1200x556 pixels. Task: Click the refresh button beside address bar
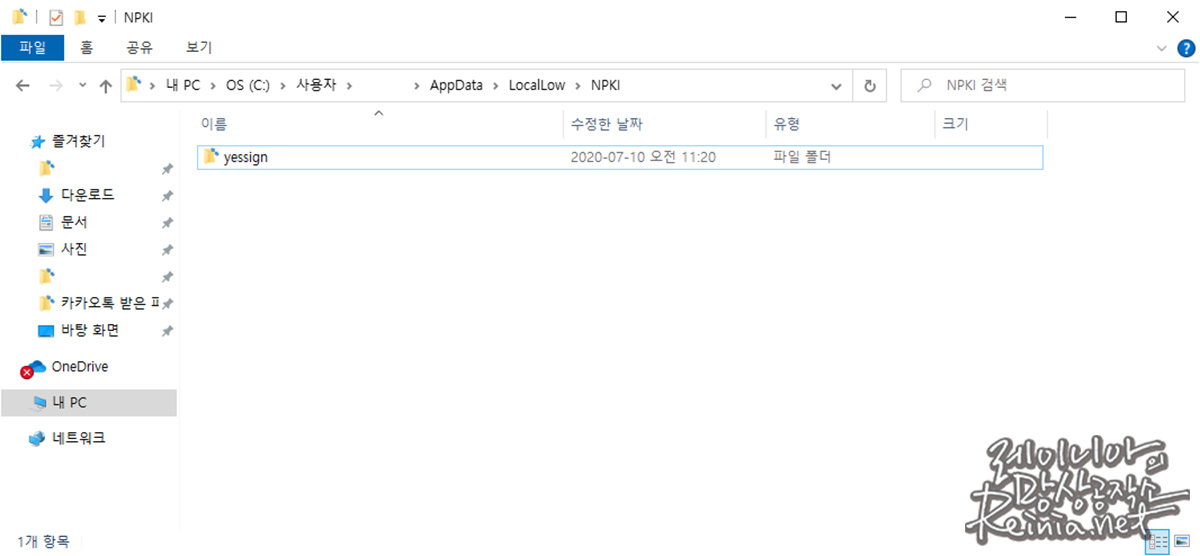click(869, 86)
